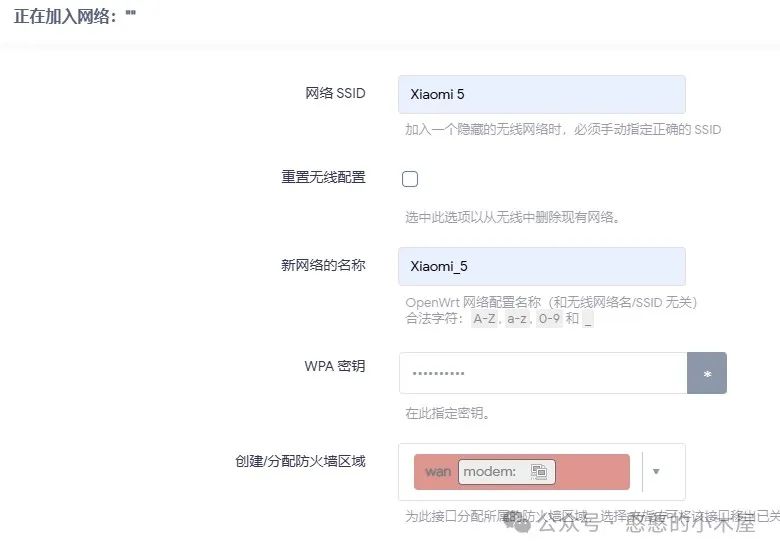Click the modem: interface badge
The image size is (780, 553).
click(x=506, y=471)
